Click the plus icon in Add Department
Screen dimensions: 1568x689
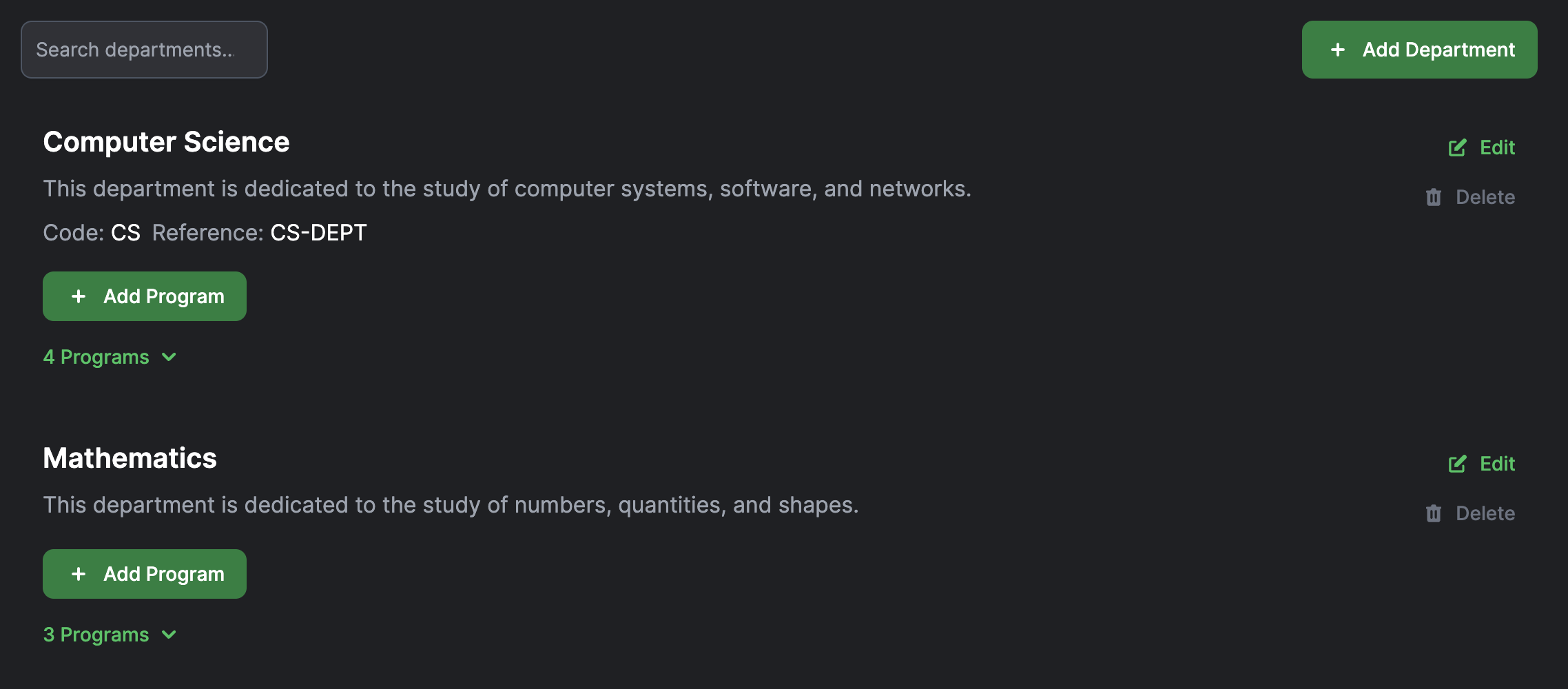point(1338,50)
